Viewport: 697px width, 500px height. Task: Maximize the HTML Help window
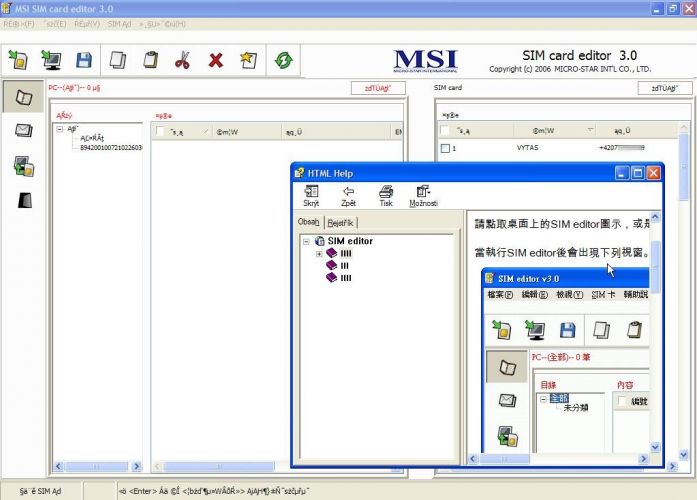637,173
